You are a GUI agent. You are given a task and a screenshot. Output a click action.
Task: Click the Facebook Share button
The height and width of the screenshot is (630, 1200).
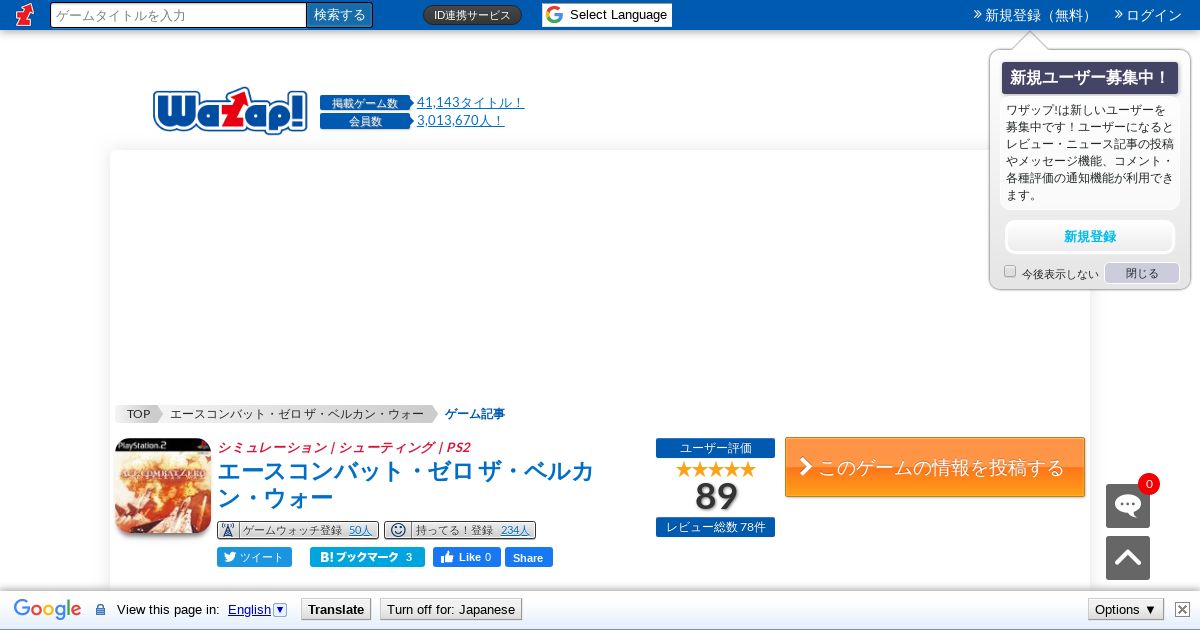coord(528,557)
